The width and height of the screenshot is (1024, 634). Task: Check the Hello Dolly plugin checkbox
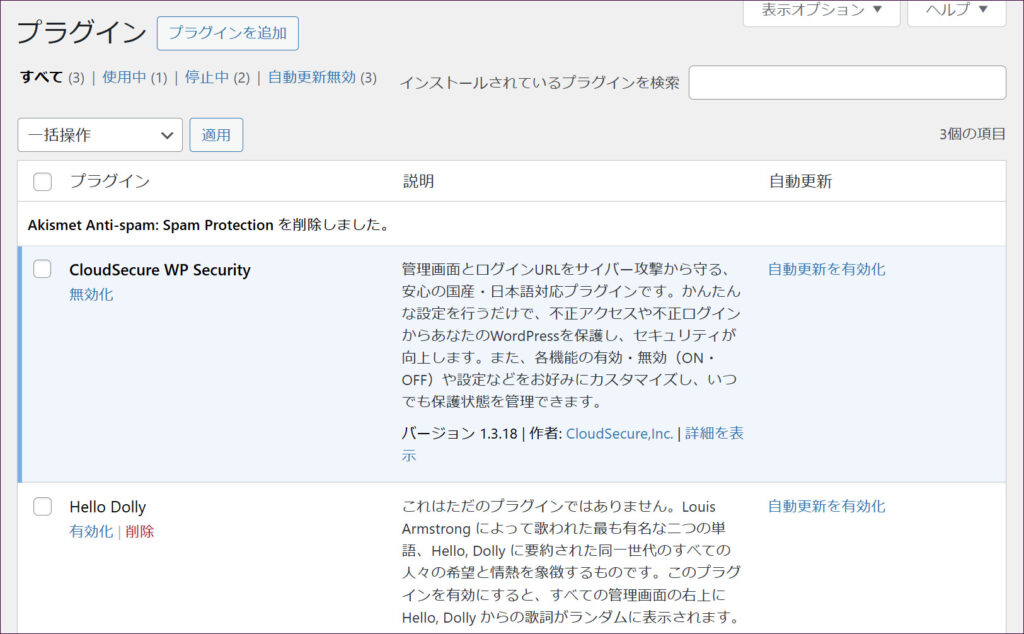coord(43,506)
